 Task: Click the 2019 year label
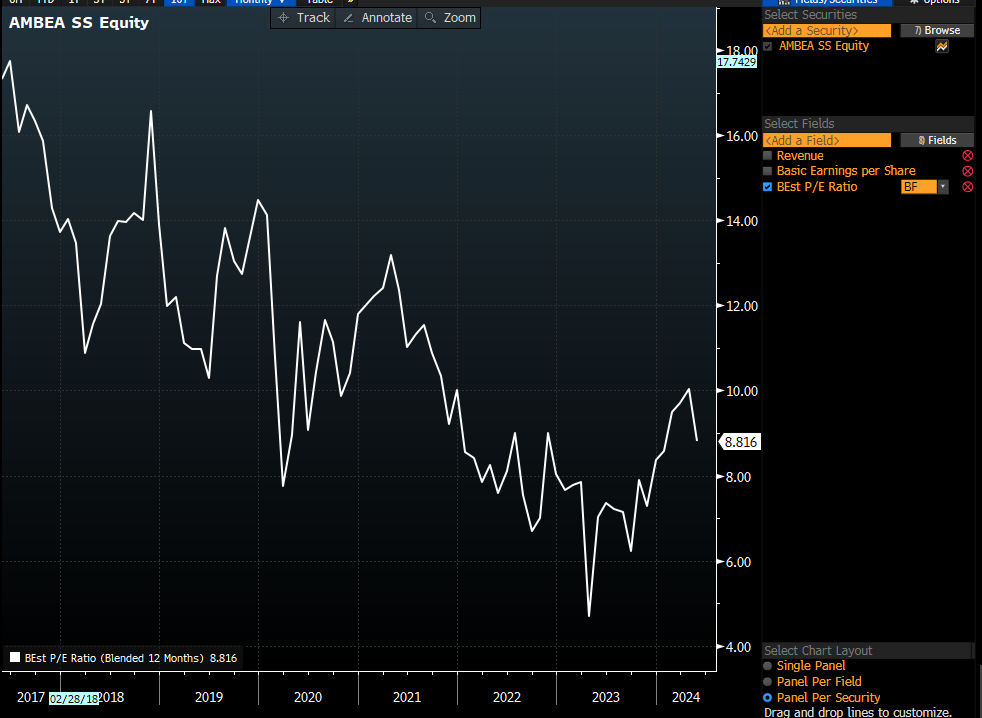click(x=209, y=697)
